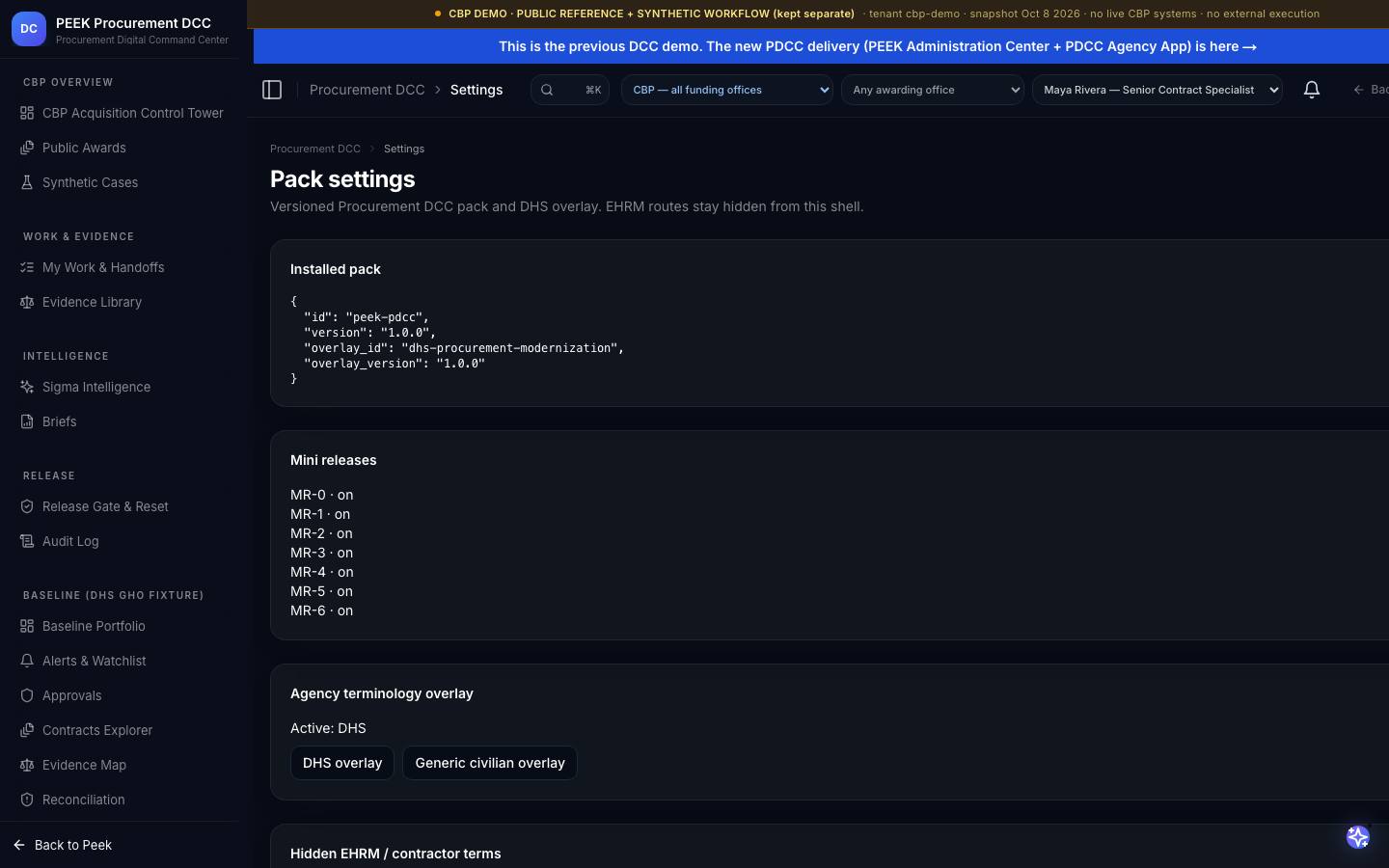
Task: Click the Sigma Intelligence sparkle icon
Action: [x=27, y=387]
